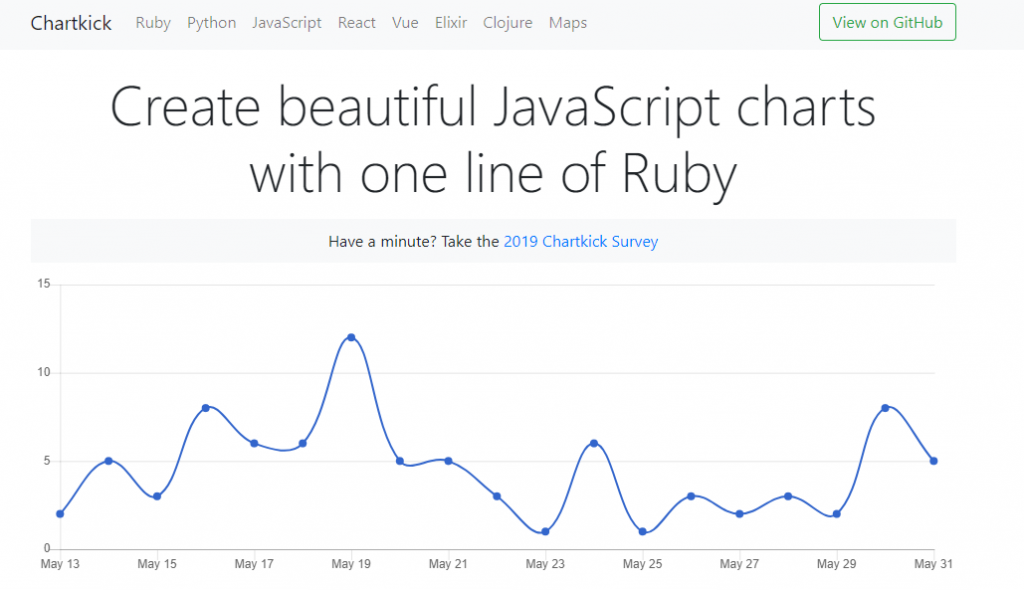Open the Ruby navigation link
The image size is (1024, 590).
153,23
